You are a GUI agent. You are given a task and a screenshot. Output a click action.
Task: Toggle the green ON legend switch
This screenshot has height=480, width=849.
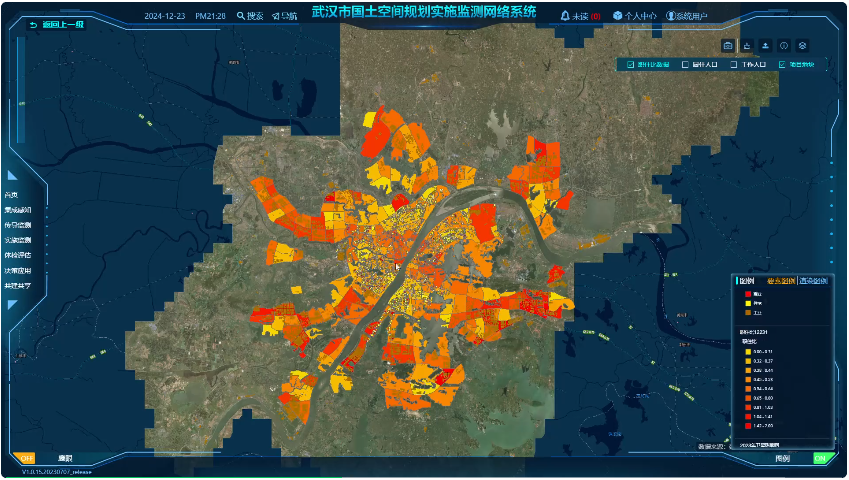pyautogui.click(x=822, y=458)
